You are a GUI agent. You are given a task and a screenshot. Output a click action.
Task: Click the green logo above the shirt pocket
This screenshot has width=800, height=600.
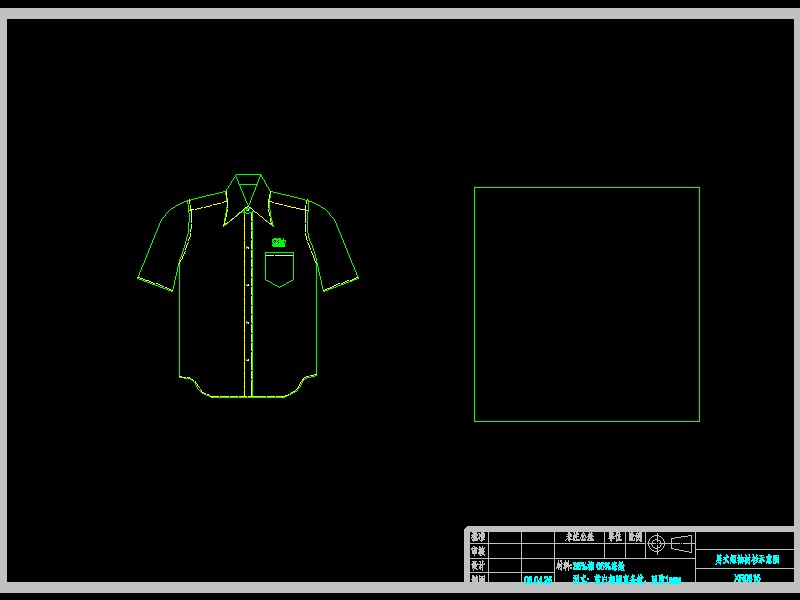(279, 242)
